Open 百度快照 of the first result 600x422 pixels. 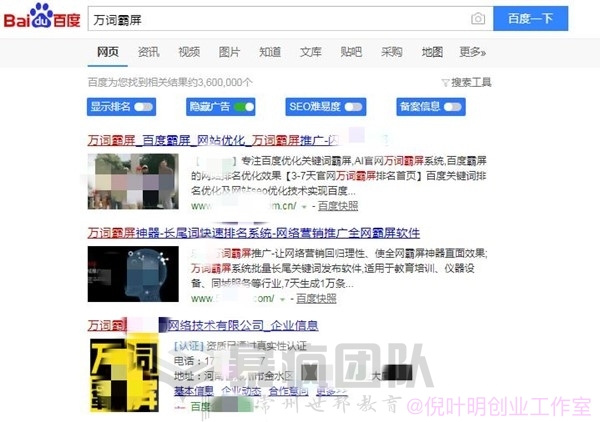[338, 206]
